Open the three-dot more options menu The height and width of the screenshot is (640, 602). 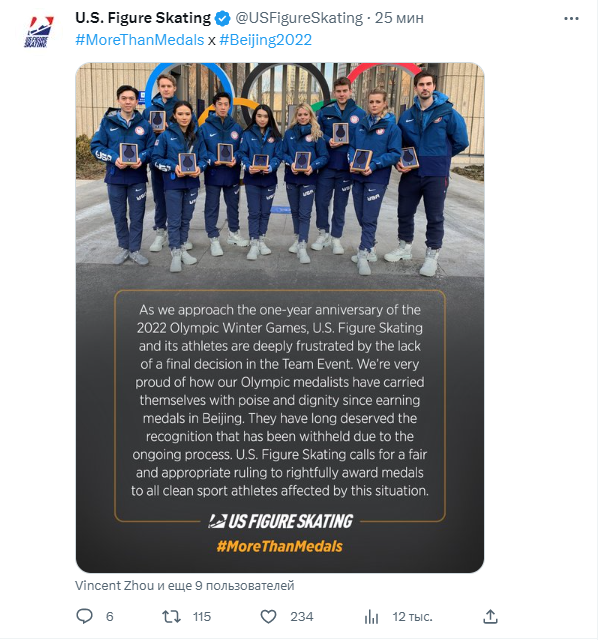tap(571, 18)
